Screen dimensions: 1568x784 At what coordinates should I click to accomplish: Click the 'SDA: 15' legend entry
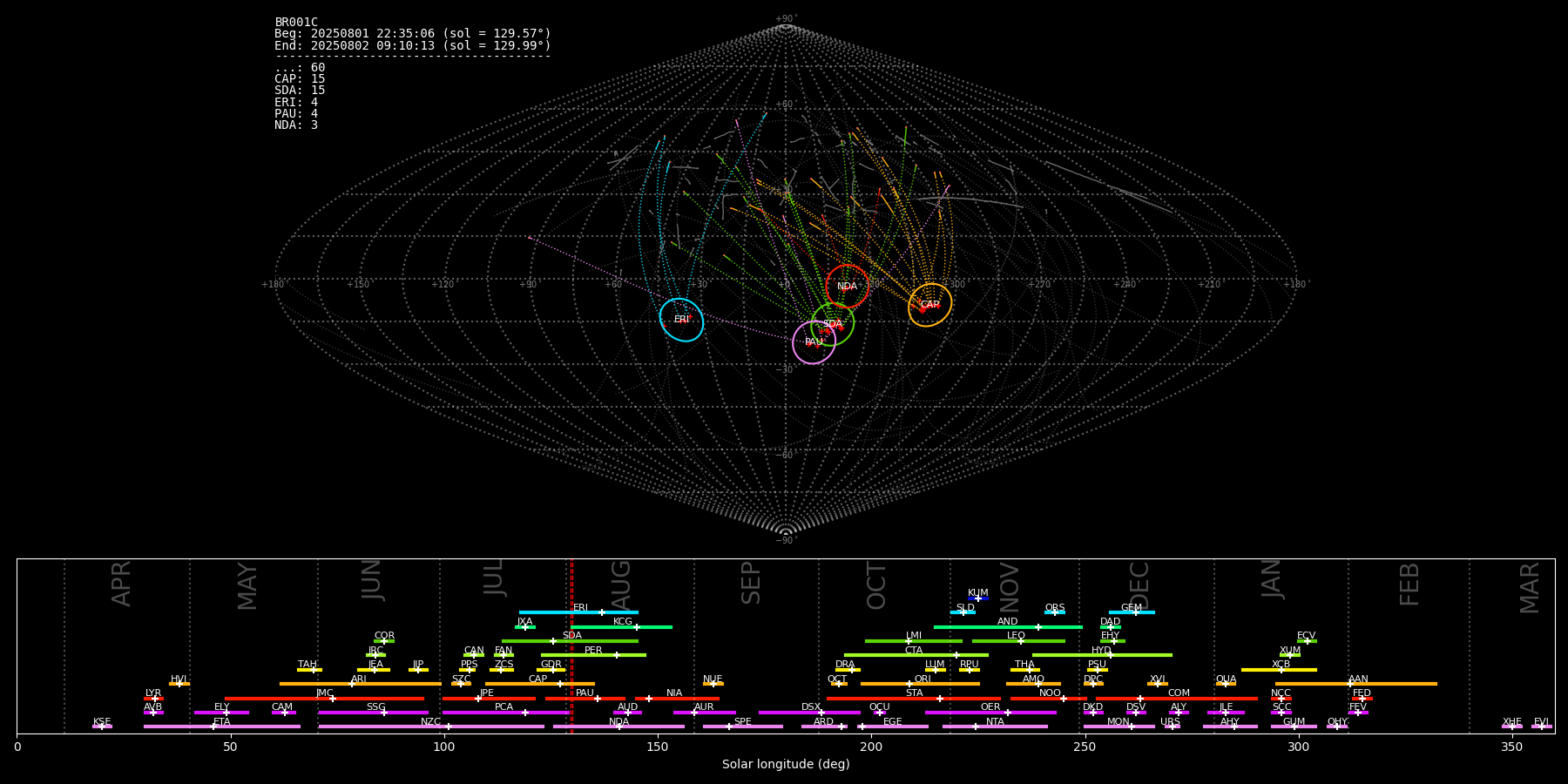pyautogui.click(x=300, y=91)
